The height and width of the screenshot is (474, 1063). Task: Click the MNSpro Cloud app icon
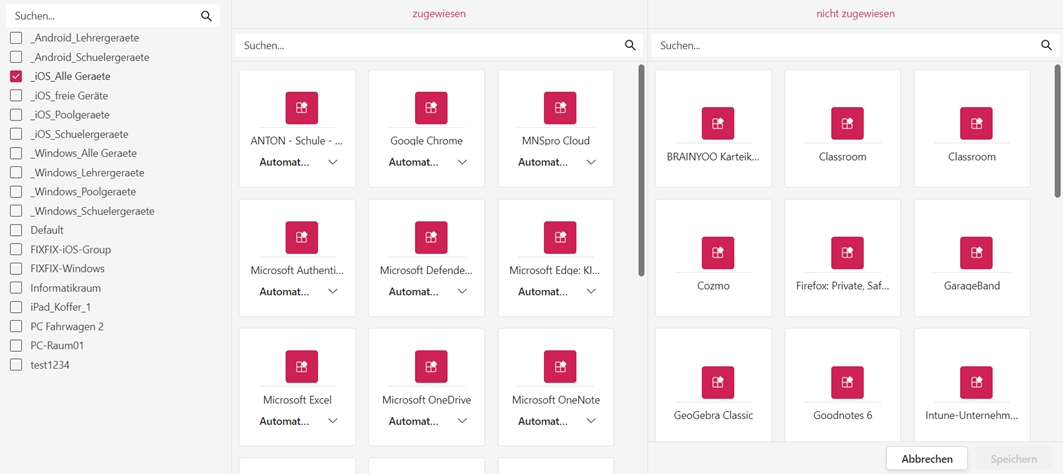click(560, 108)
